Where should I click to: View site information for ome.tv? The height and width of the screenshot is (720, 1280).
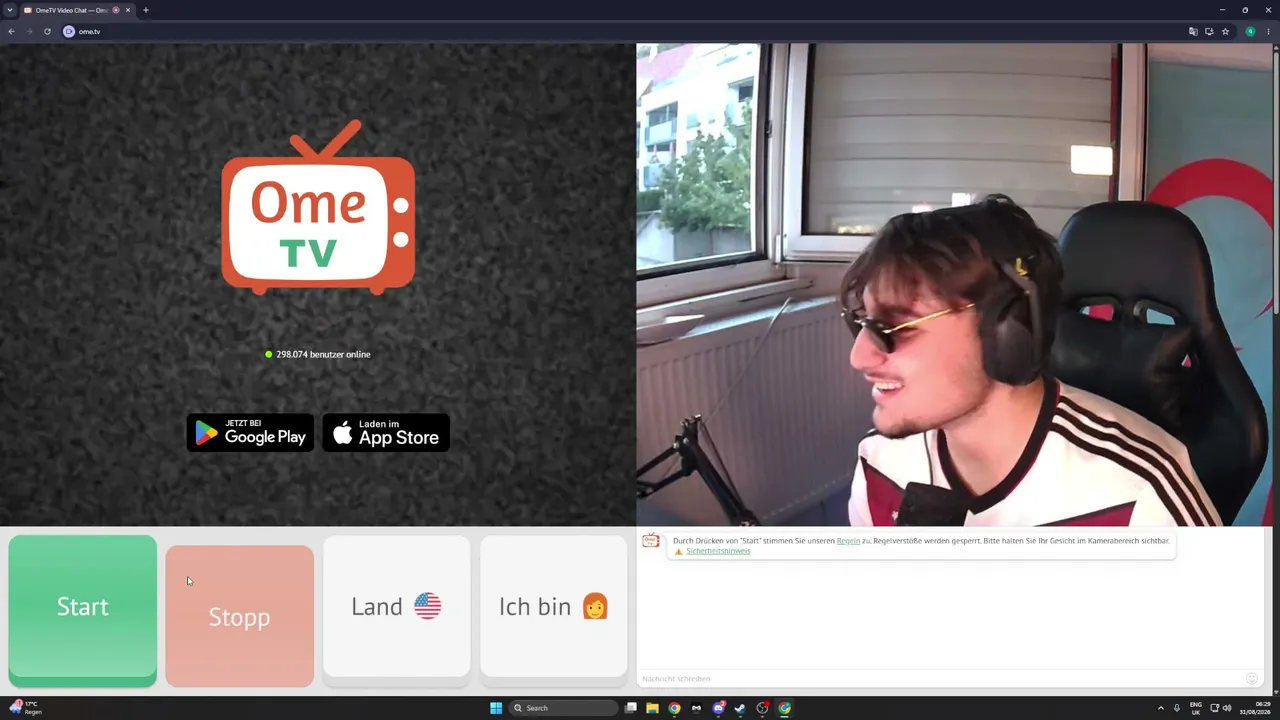(x=69, y=31)
